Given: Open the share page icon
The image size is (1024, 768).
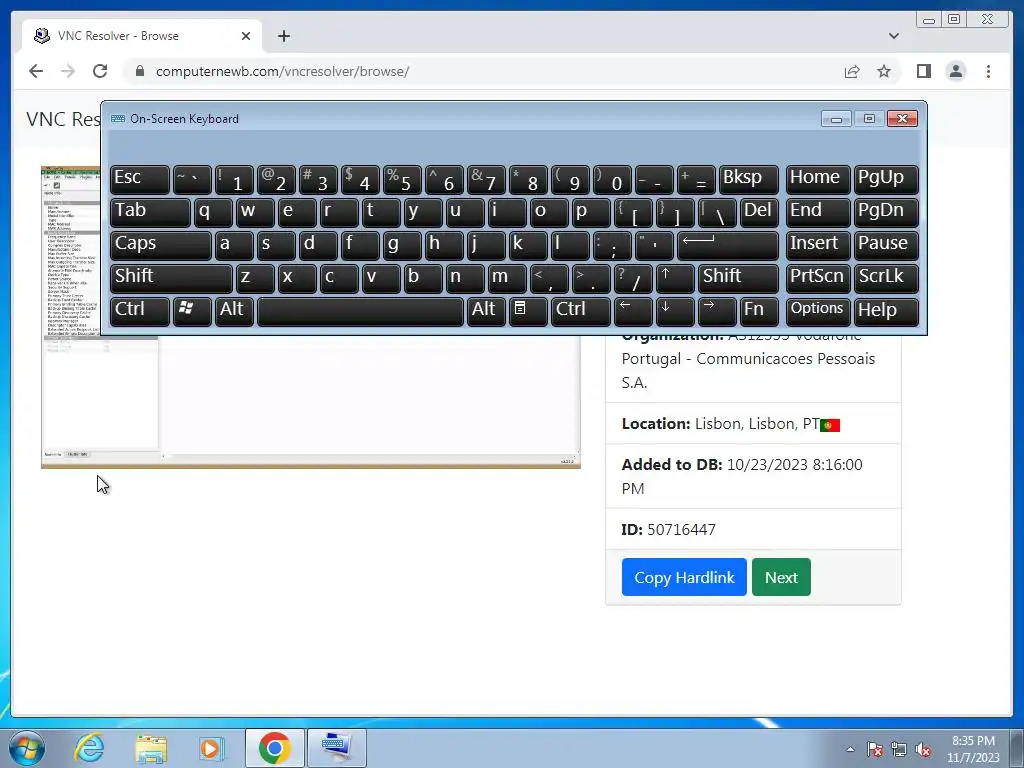Looking at the screenshot, I should pos(852,71).
